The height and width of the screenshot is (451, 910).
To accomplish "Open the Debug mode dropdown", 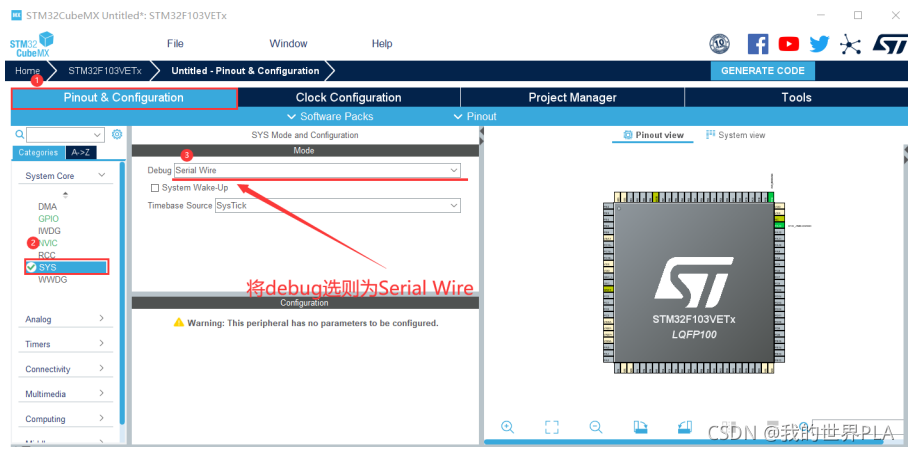I will tap(317, 171).
